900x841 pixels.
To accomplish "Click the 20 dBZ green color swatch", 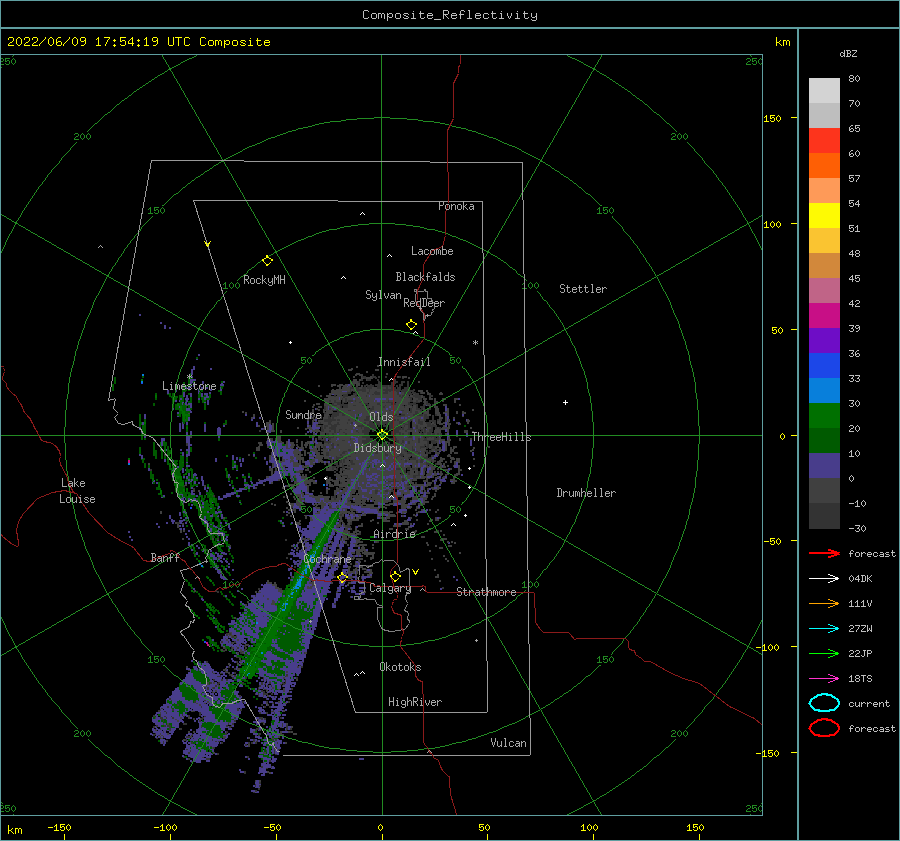I will point(824,440).
